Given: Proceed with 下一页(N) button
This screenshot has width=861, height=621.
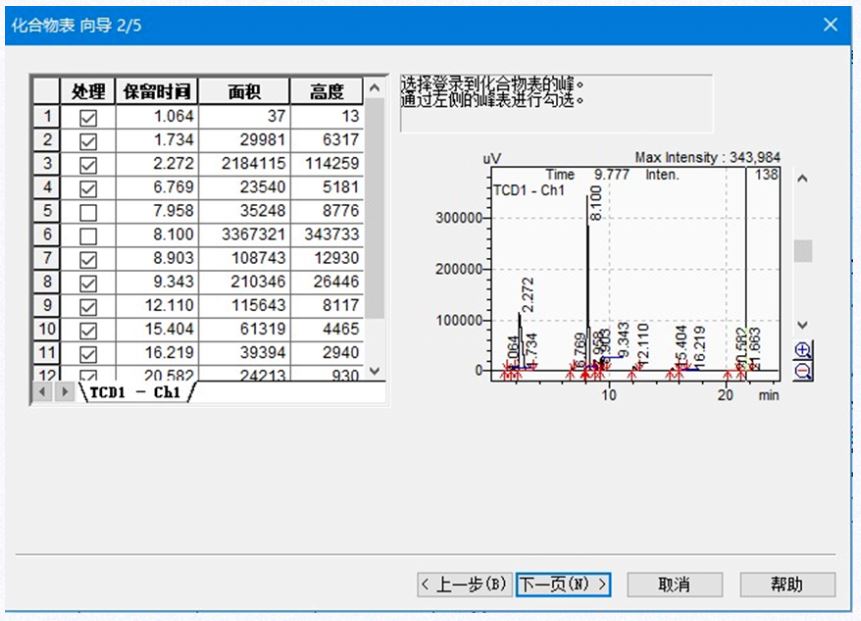Looking at the screenshot, I should [x=563, y=584].
